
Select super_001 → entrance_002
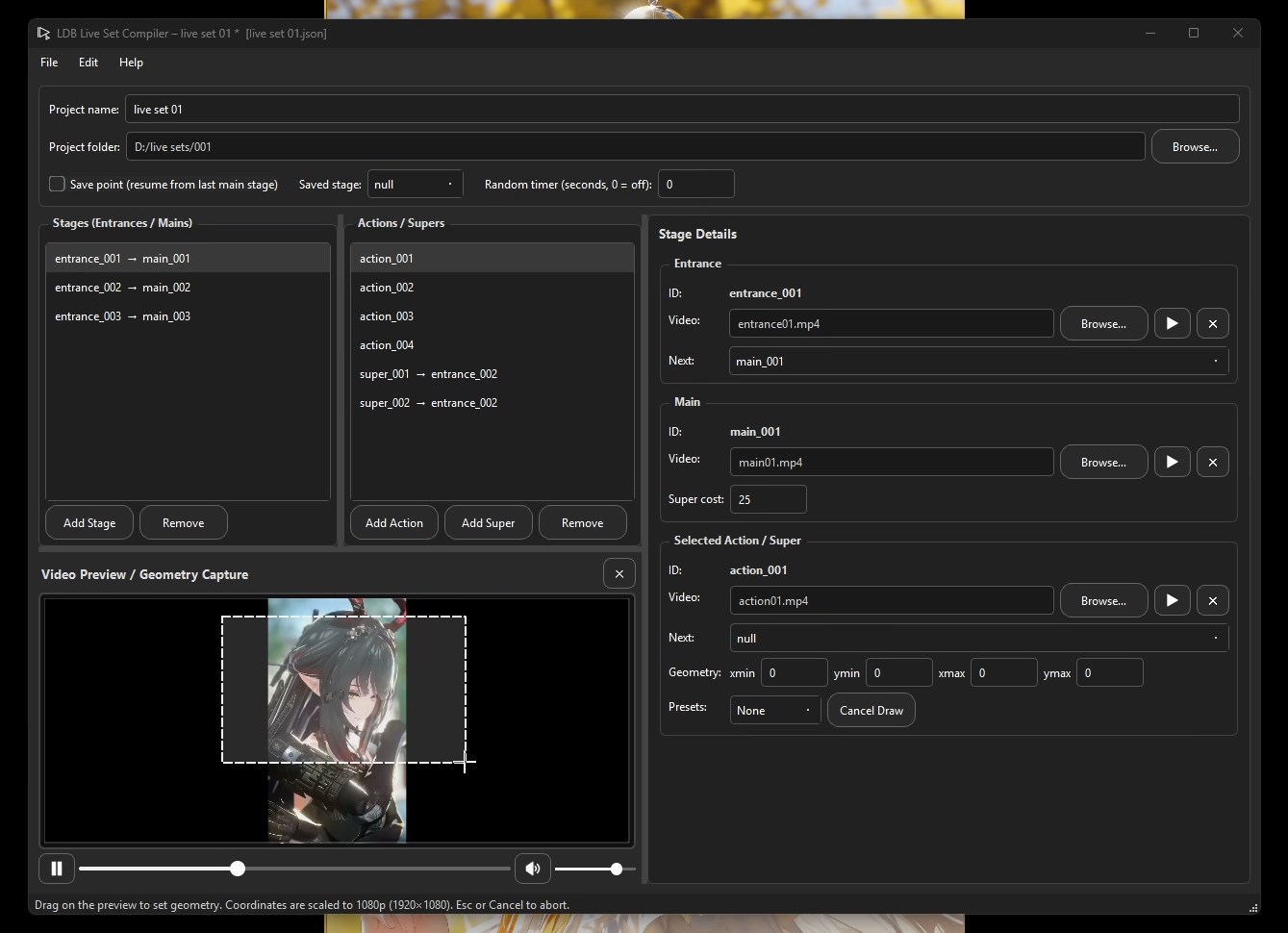point(492,374)
